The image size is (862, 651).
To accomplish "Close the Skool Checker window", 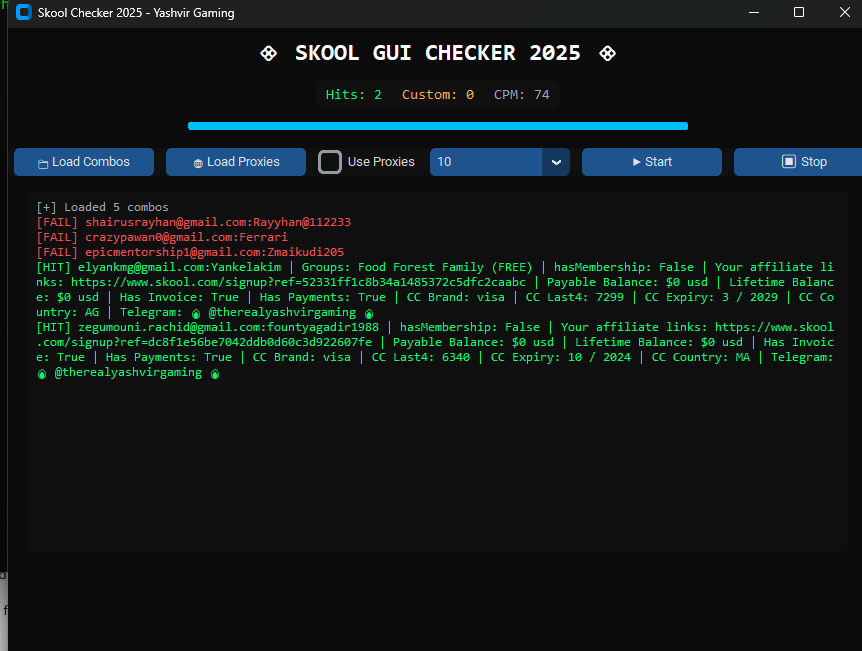I will 845,12.
